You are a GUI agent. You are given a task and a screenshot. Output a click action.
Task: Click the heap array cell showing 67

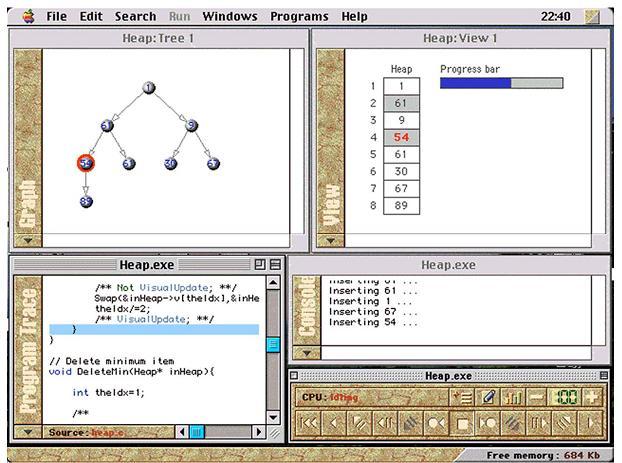click(401, 188)
